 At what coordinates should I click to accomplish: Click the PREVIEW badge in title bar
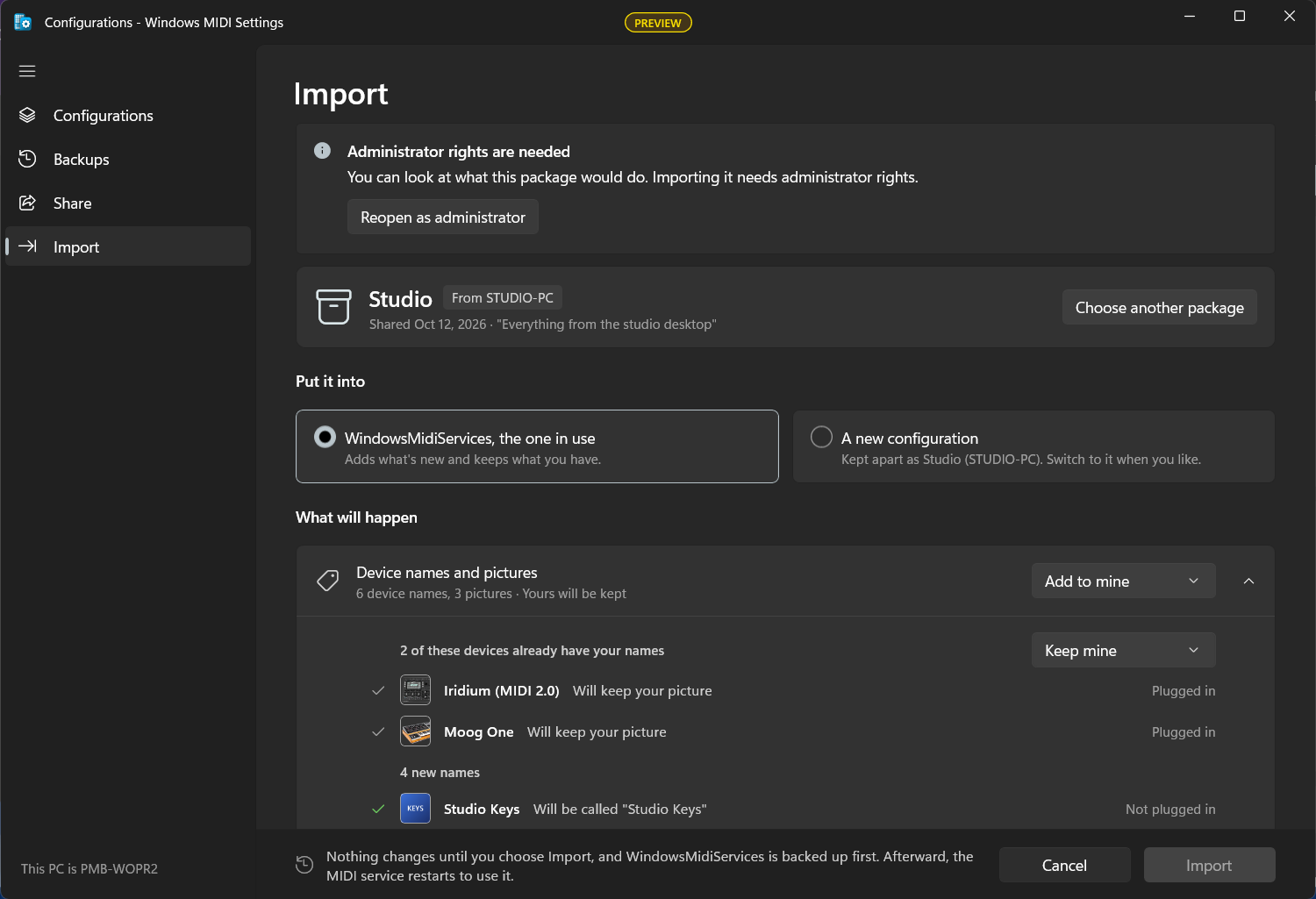(658, 23)
